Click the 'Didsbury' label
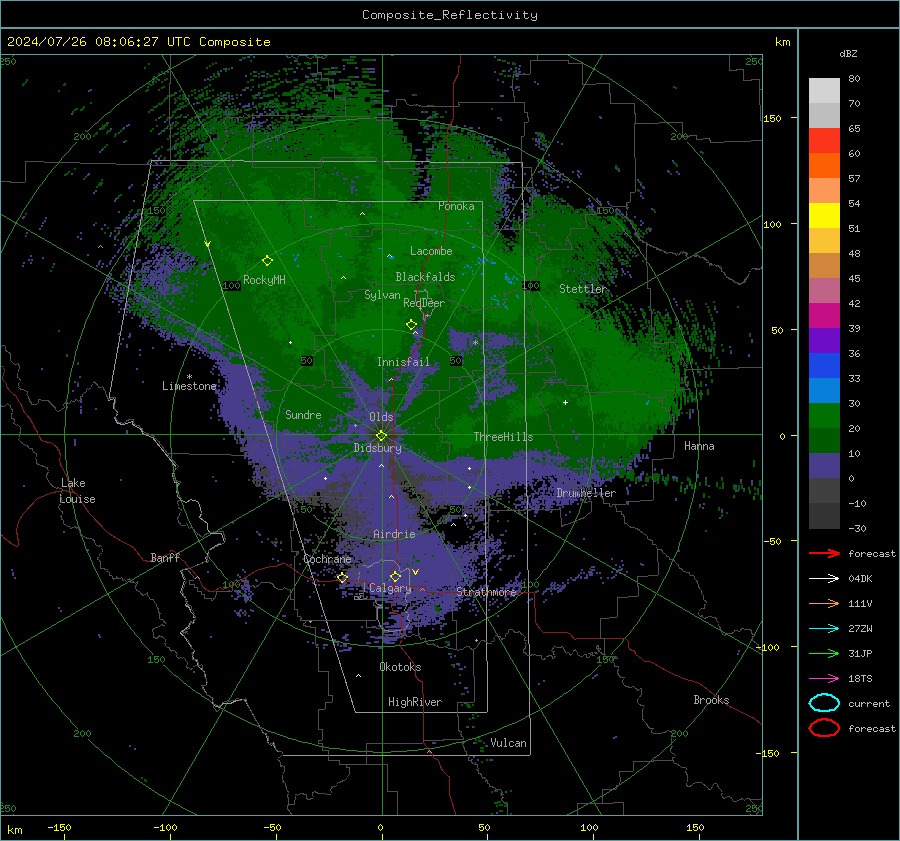 click(378, 448)
